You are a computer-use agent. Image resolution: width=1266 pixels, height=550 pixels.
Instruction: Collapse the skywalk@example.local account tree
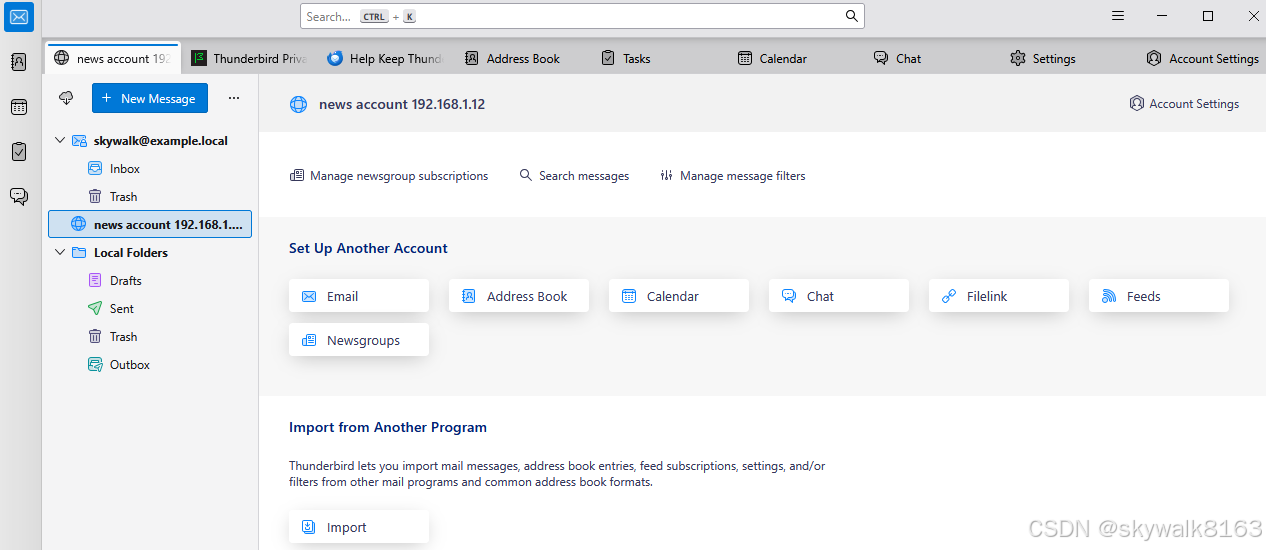tap(60, 141)
